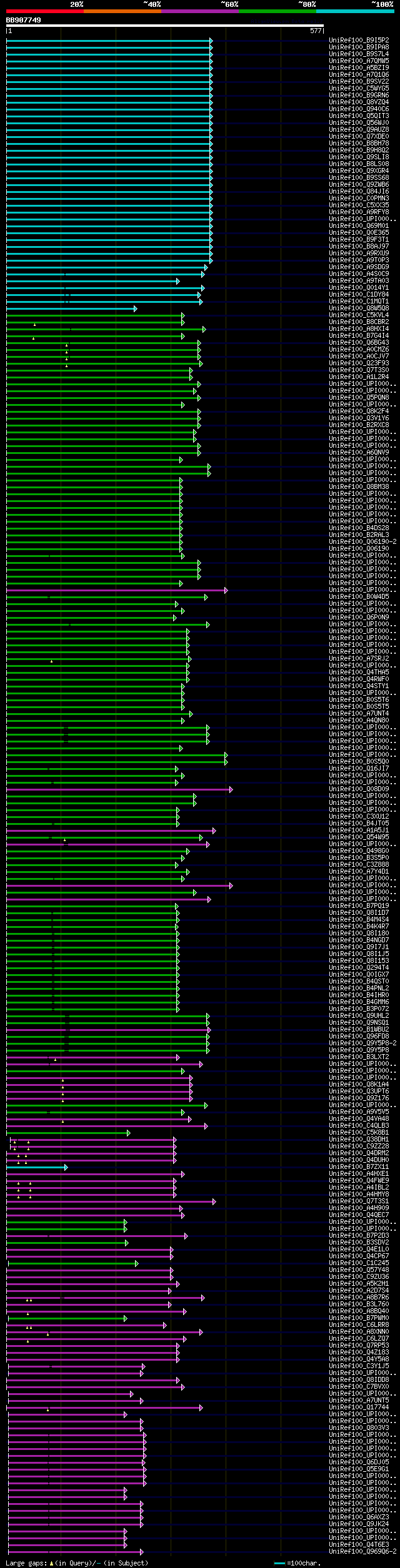The height and width of the screenshot is (1568, 400).
Task: Select the UniRef100_Q4THA5 label
Action: (x=359, y=672)
